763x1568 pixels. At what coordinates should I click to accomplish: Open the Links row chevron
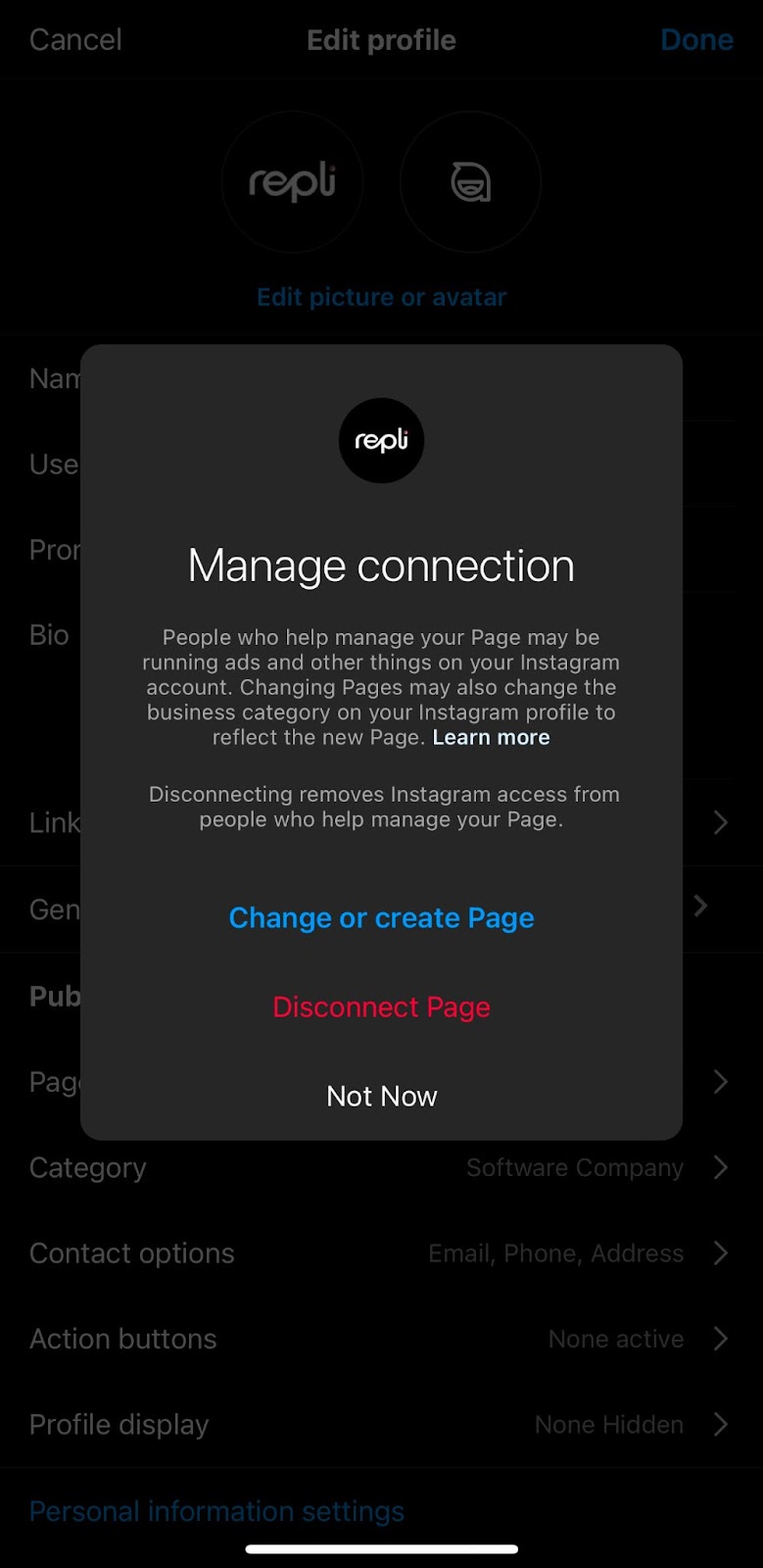click(x=721, y=822)
